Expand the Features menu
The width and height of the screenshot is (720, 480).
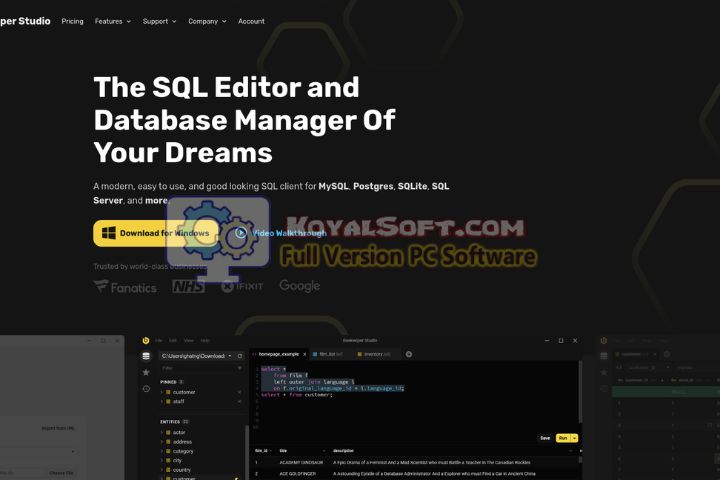click(x=112, y=21)
